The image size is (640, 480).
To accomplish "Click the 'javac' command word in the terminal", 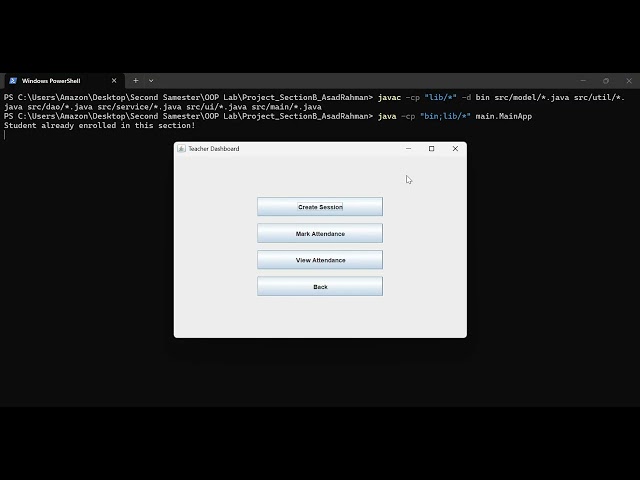I will pyautogui.click(x=389, y=98).
